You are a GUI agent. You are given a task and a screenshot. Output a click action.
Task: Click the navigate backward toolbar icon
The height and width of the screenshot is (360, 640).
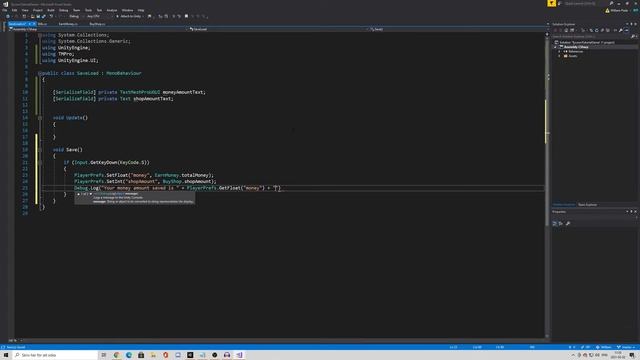[x=8, y=16]
